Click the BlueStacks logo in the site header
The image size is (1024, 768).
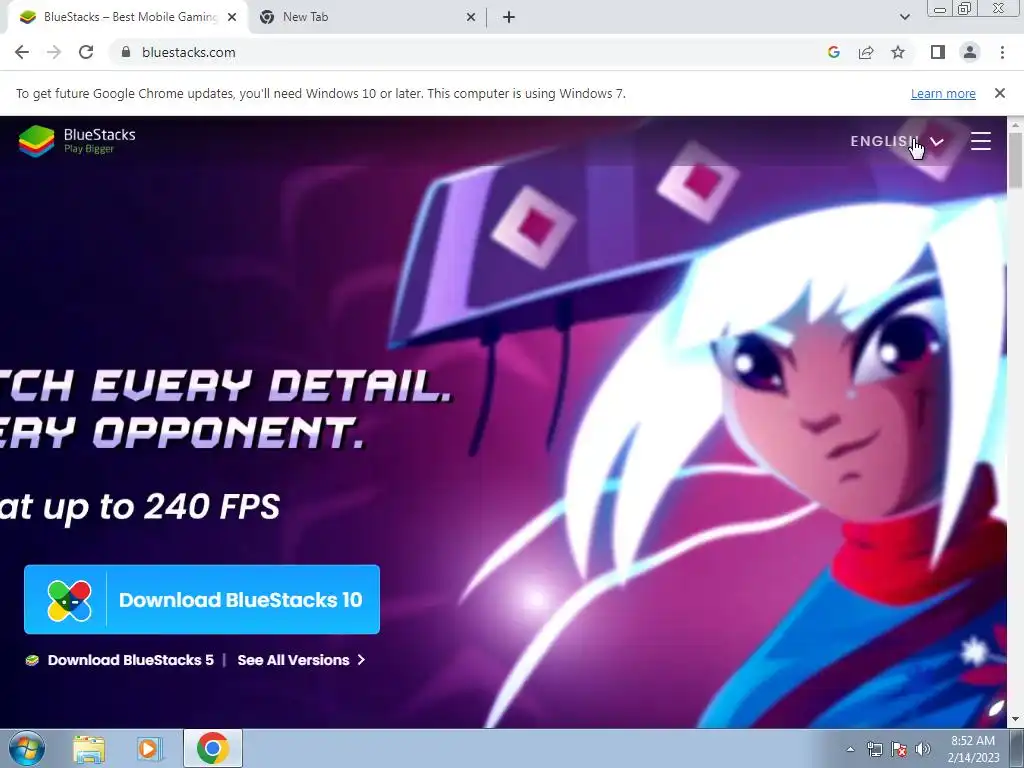77,141
